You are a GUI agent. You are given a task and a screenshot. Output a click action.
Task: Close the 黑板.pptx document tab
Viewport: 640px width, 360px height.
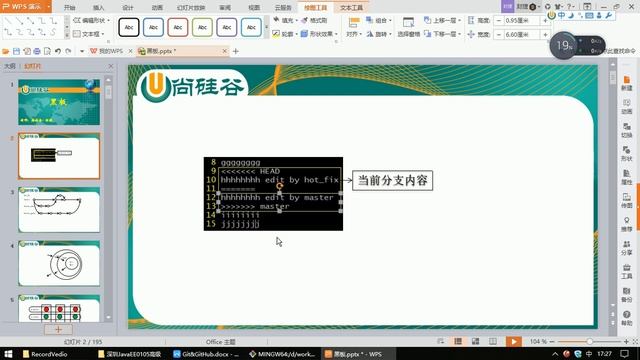[x=224, y=51]
